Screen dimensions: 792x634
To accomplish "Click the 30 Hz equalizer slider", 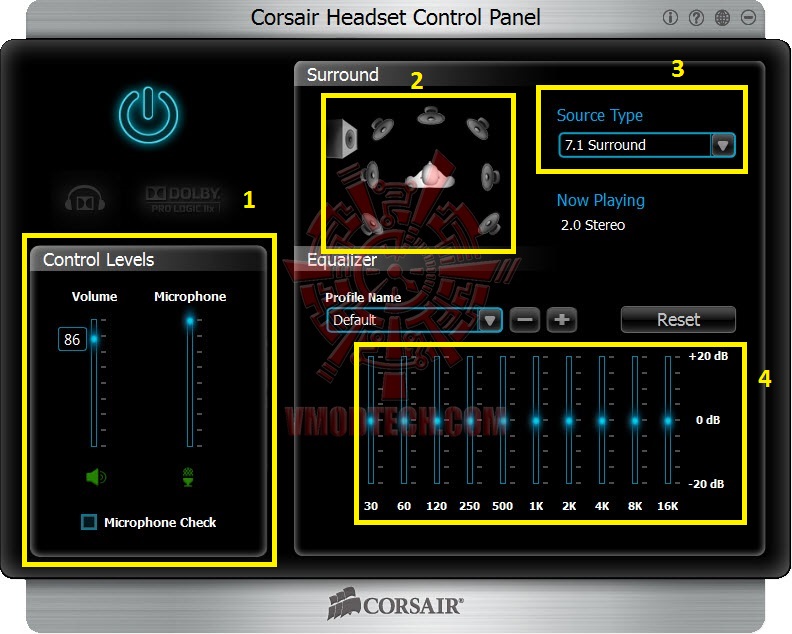I will [371, 420].
